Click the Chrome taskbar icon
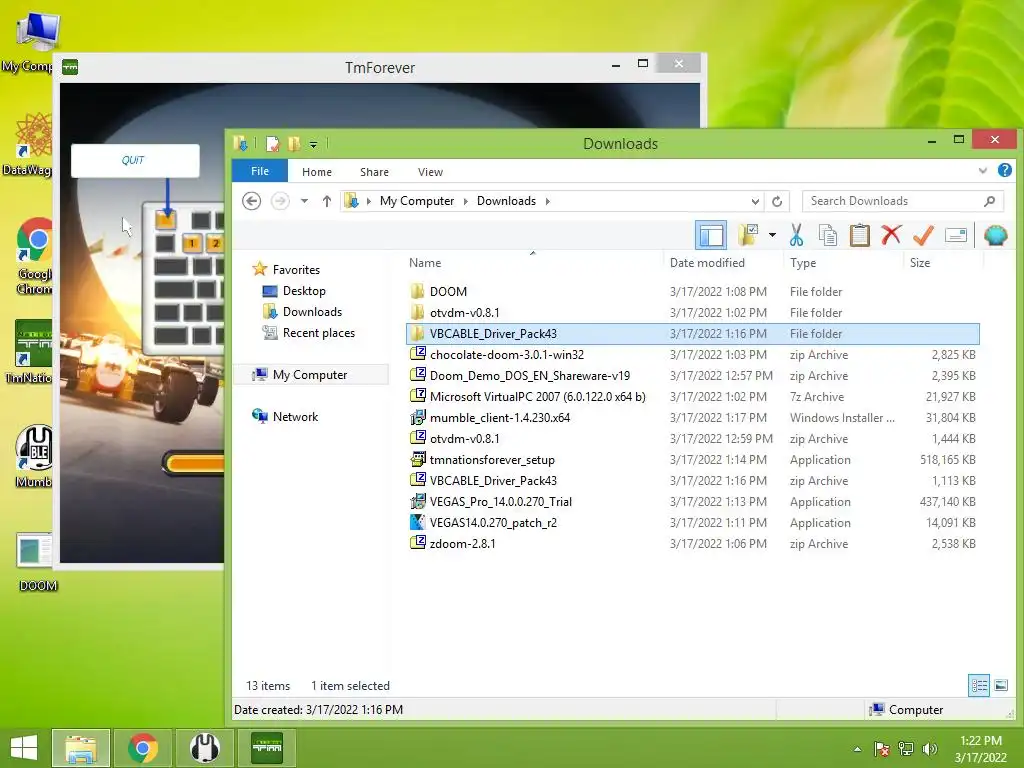 [142, 748]
